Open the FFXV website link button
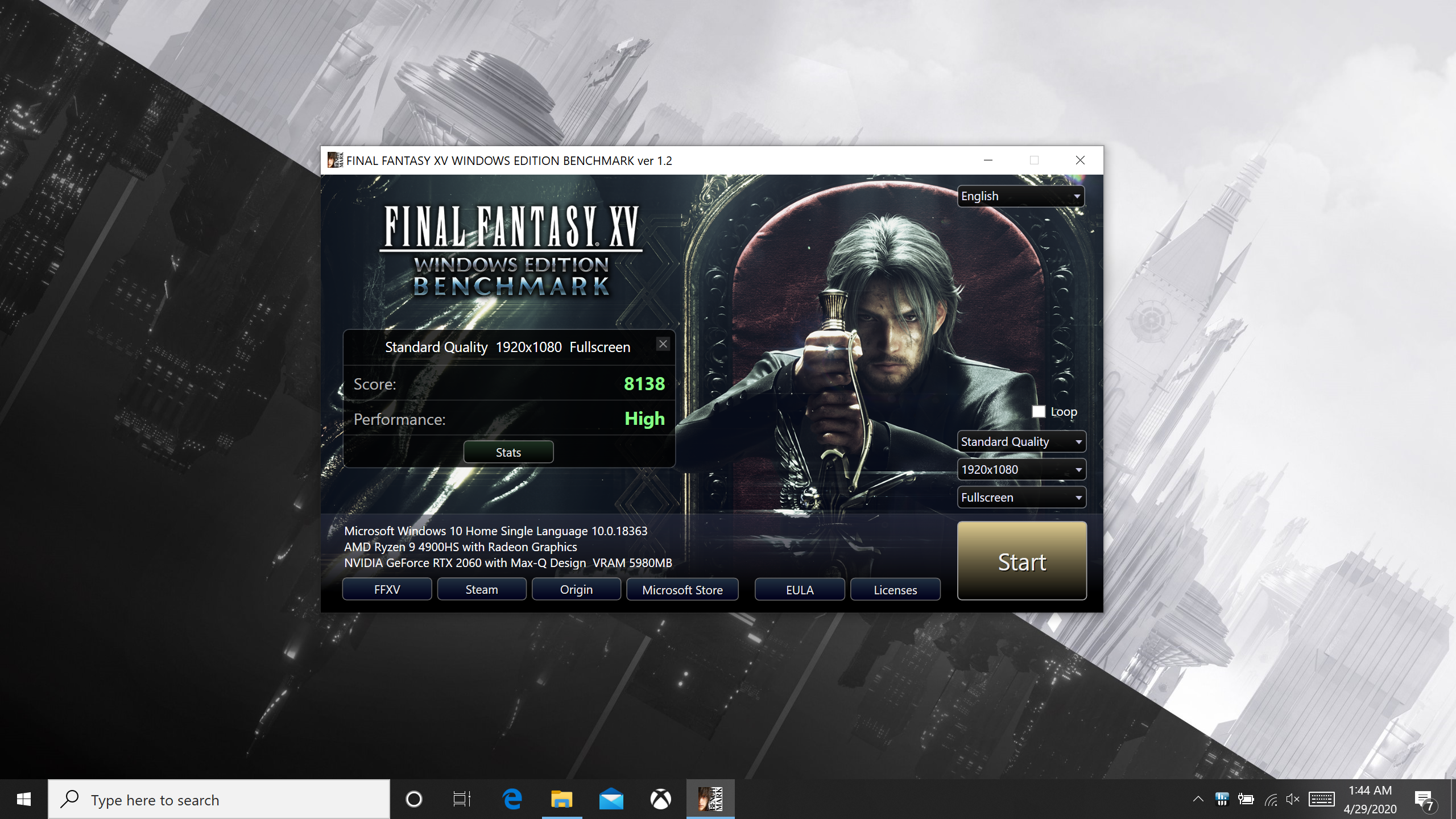This screenshot has width=1456, height=819. (x=387, y=589)
